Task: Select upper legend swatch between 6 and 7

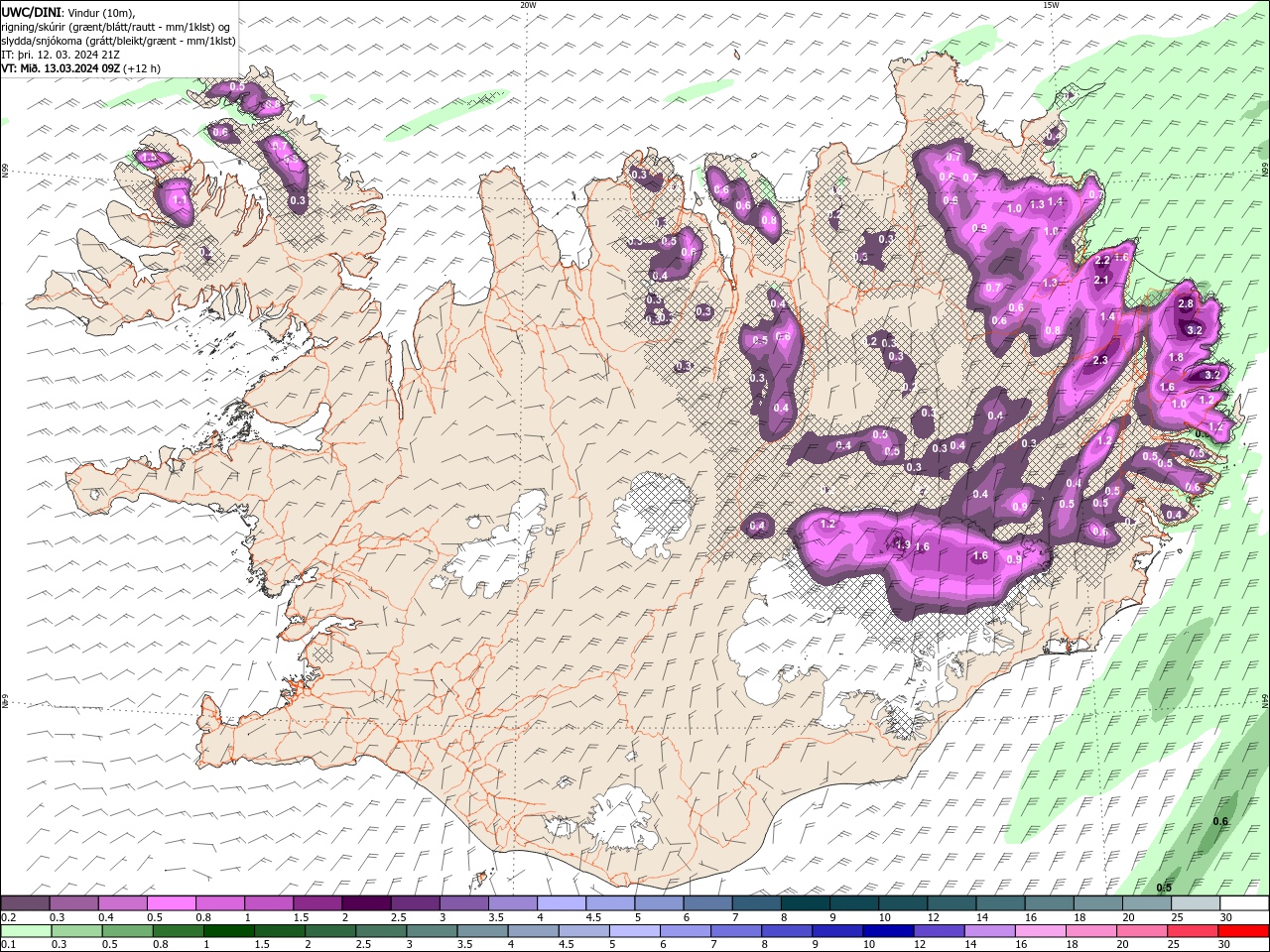Action: pos(707,903)
